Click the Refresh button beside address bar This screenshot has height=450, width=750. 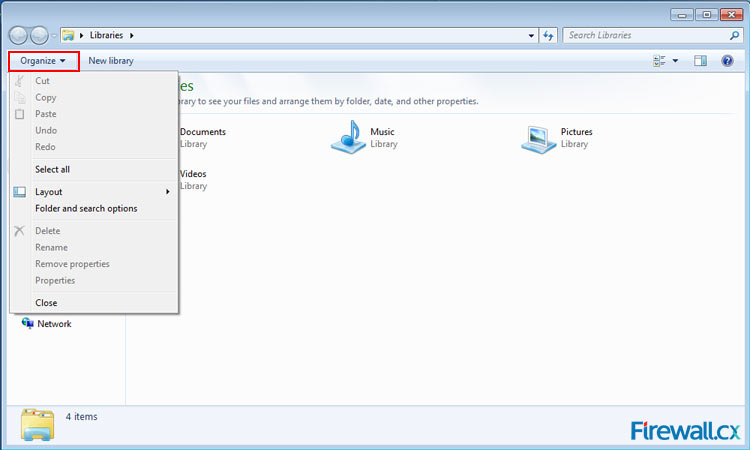point(548,35)
